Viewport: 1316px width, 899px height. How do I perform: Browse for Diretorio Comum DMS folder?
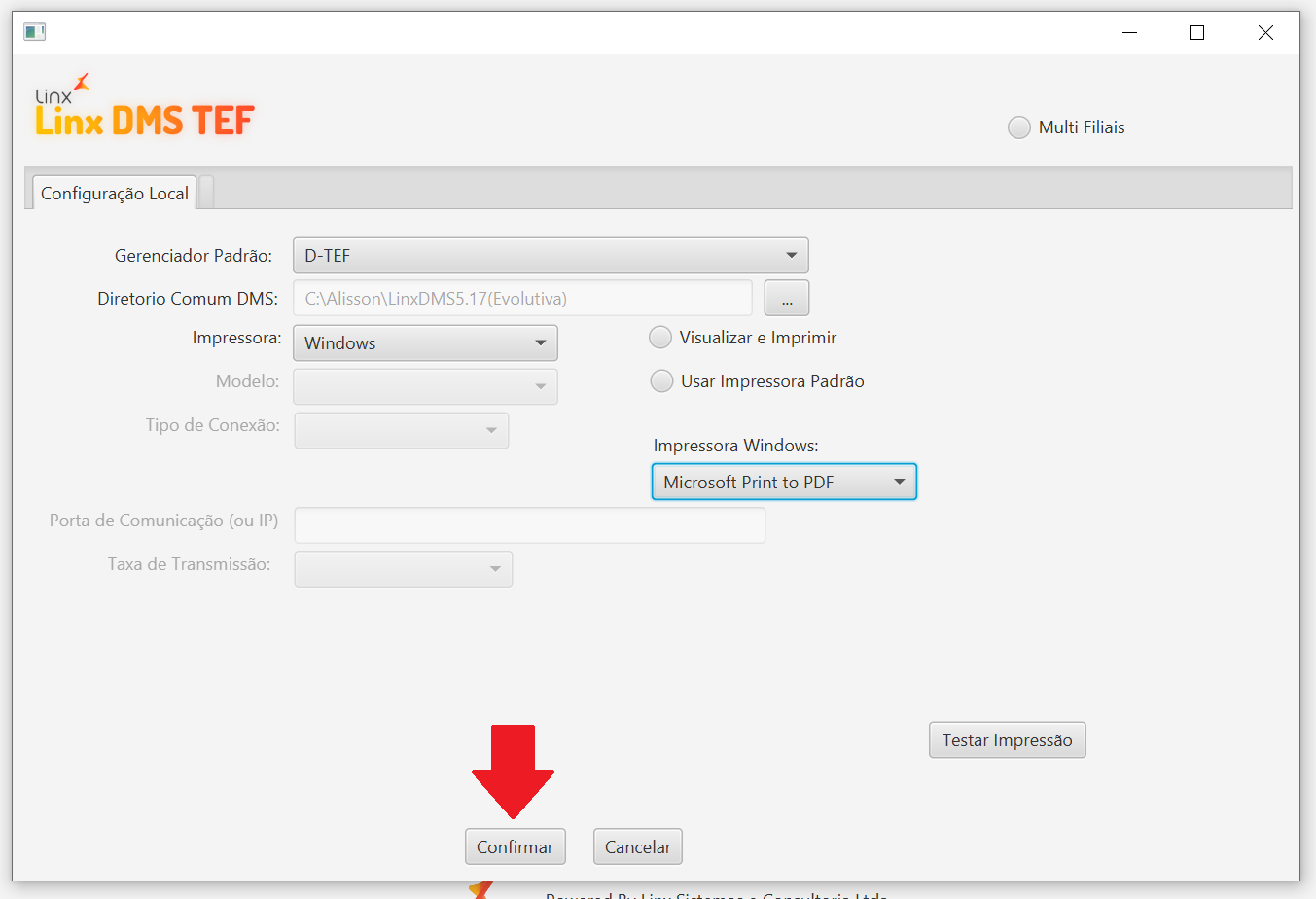point(787,299)
